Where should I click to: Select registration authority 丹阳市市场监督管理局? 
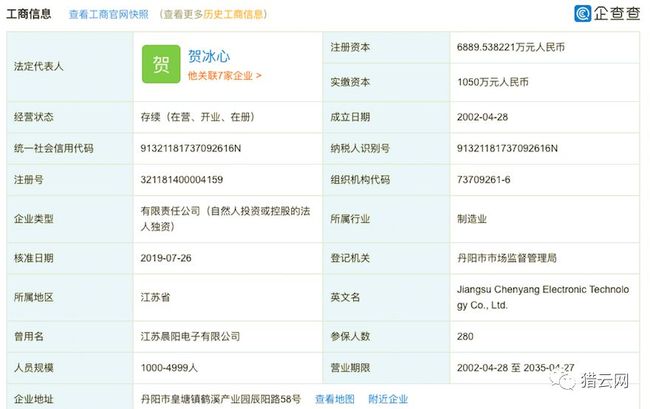pyautogui.click(x=507, y=258)
